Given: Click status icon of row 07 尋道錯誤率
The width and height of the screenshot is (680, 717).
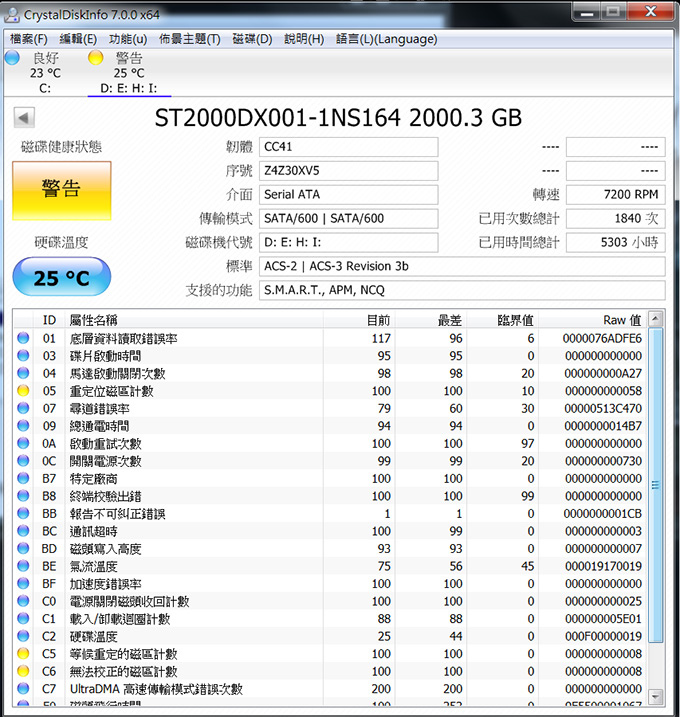Looking at the screenshot, I should pyautogui.click(x=23, y=408).
